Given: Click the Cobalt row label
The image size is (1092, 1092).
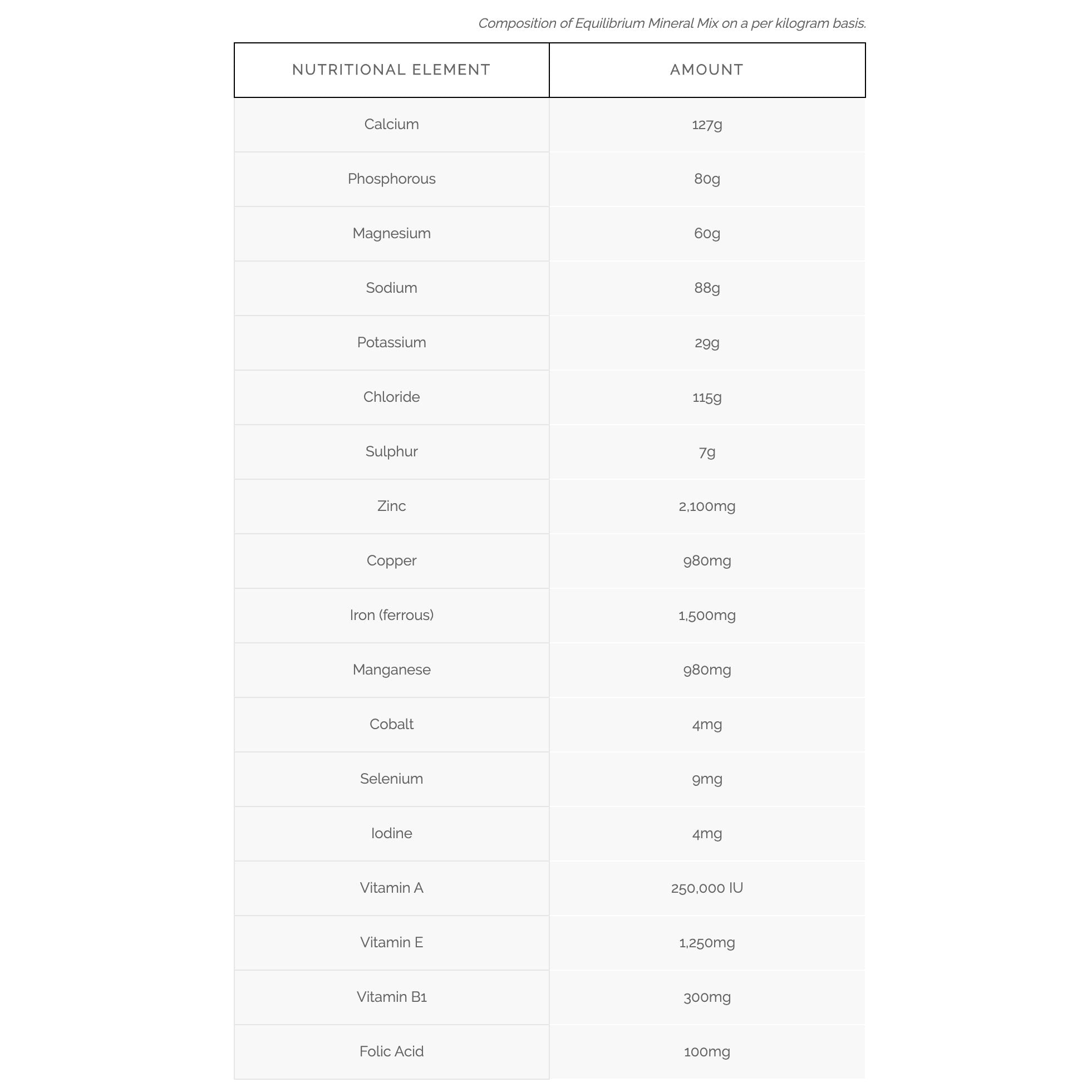Looking at the screenshot, I should pyautogui.click(x=391, y=724).
